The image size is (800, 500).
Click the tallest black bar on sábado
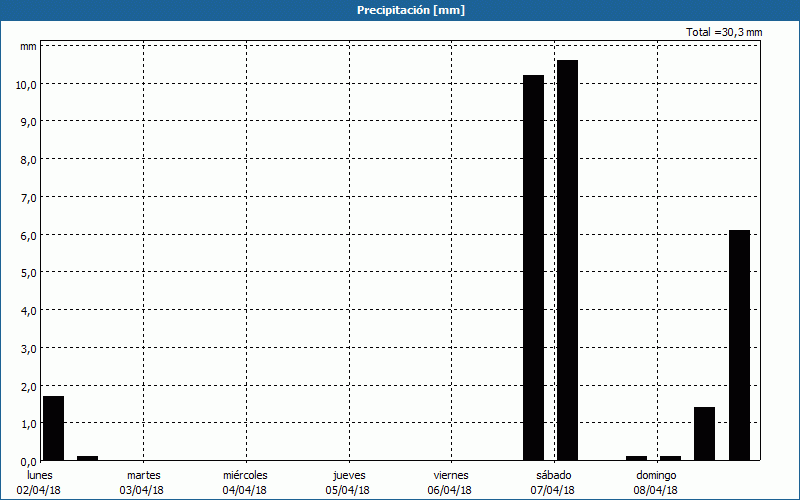[x=568, y=260]
